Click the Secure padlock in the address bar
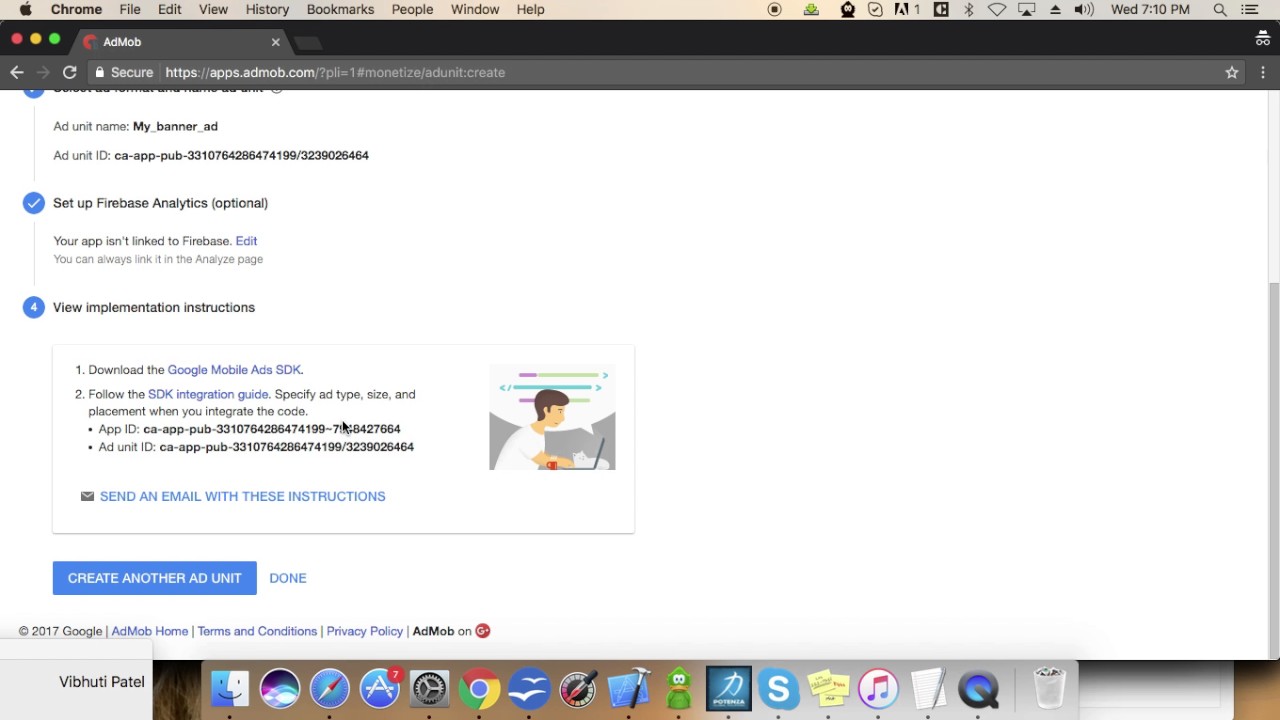The width and height of the screenshot is (1280, 720). pos(99,72)
